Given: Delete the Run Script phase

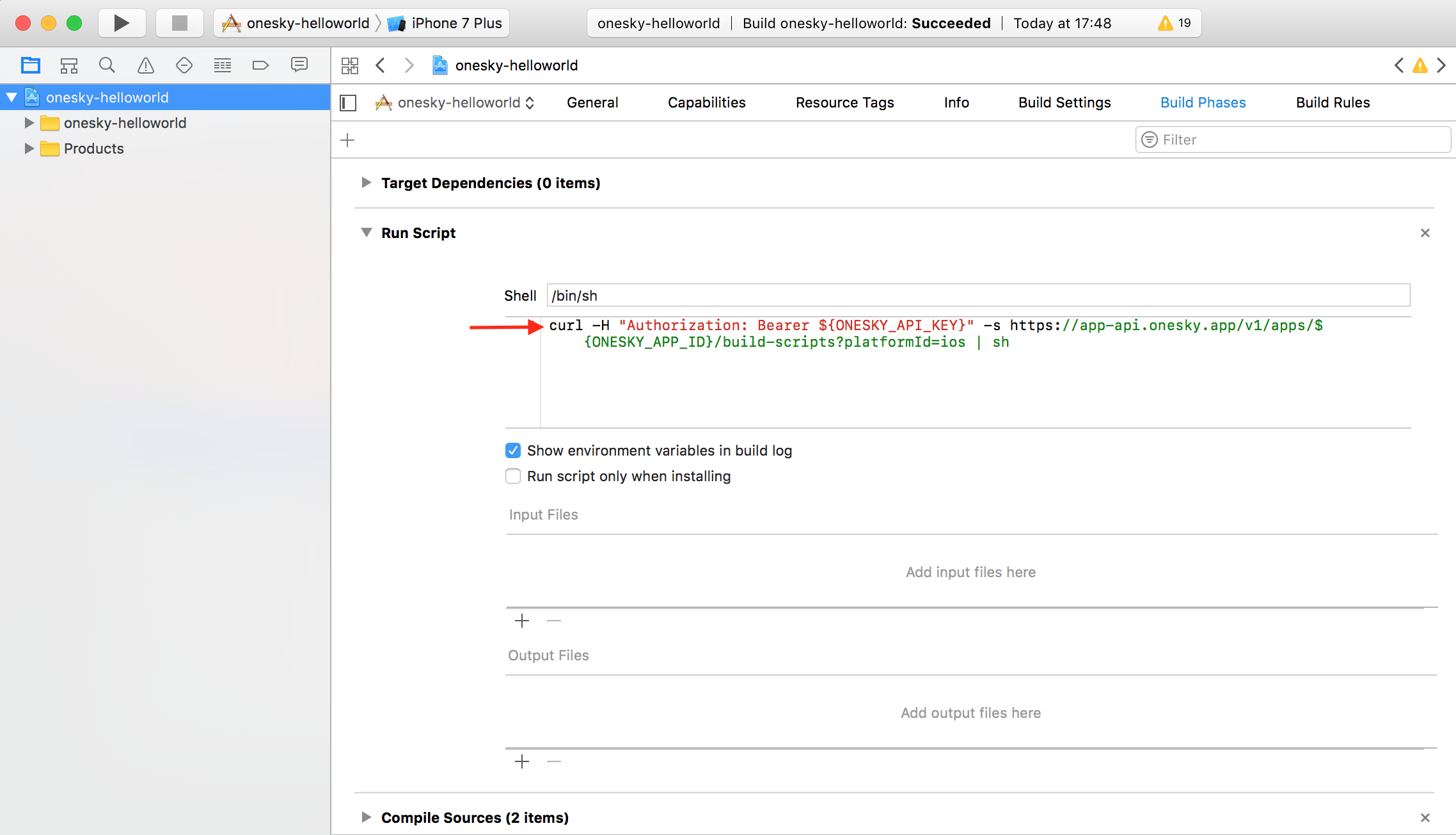Looking at the screenshot, I should point(1425,233).
